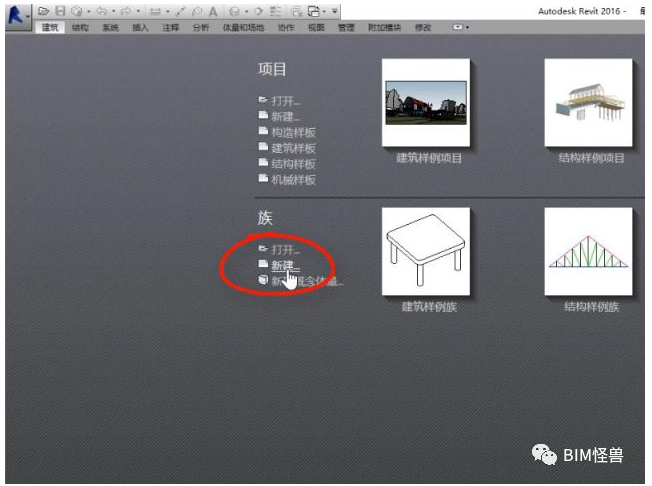Click 新建 link under 族 section
This screenshot has height=486, width=652.
[x=284, y=265]
